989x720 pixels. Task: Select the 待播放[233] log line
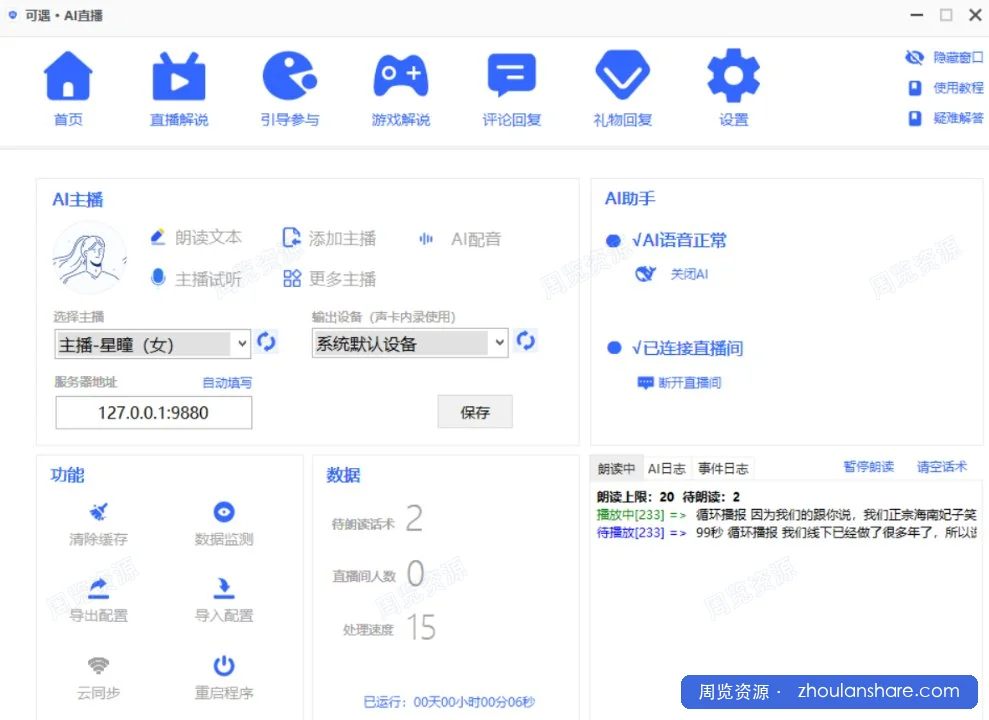[x=787, y=533]
